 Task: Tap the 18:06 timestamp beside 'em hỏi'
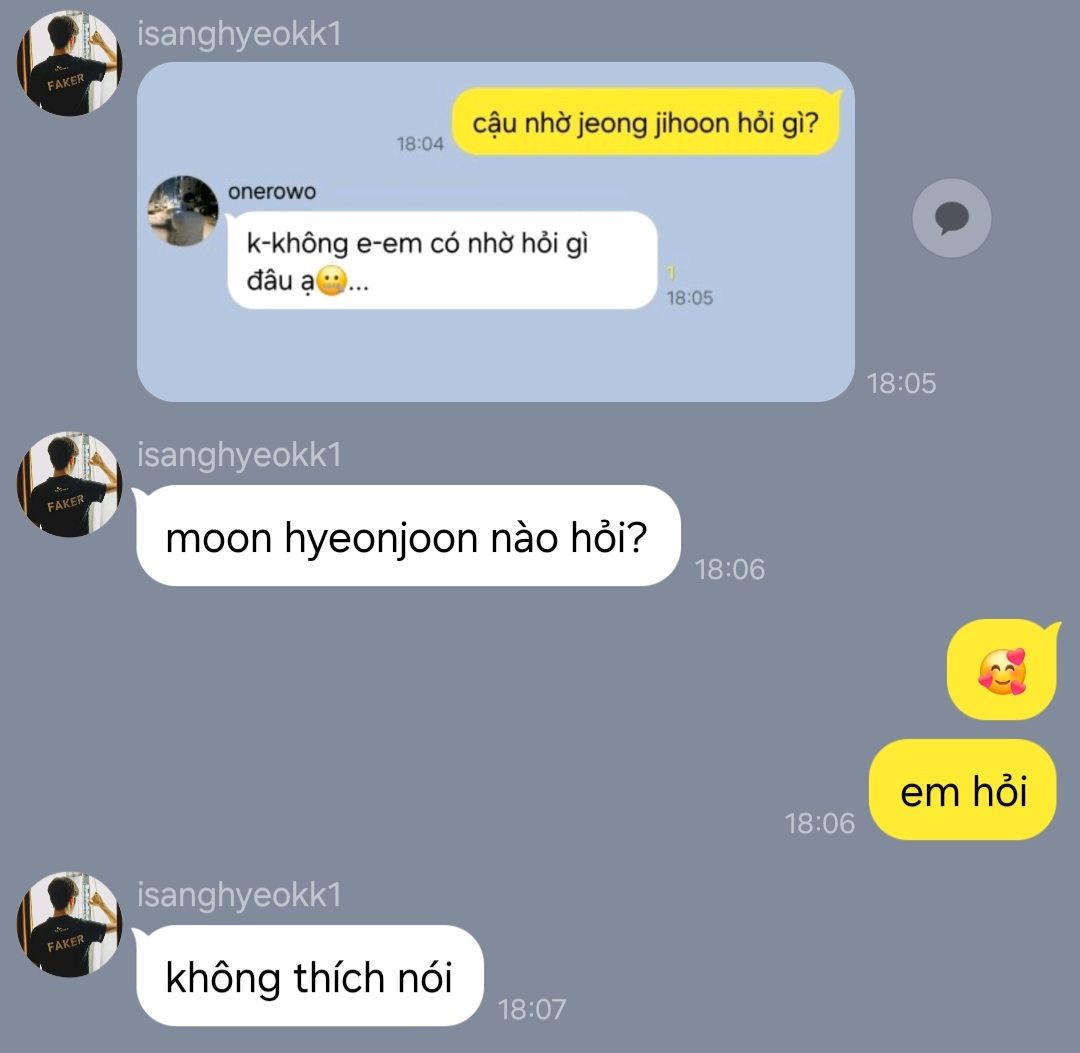820,823
